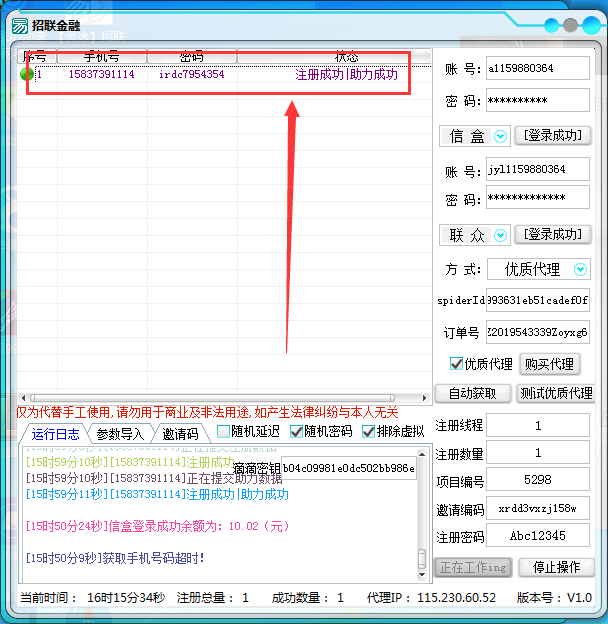The height and width of the screenshot is (624, 608).
Task: Click log line 正在提交助力数据
Action: click(154, 478)
